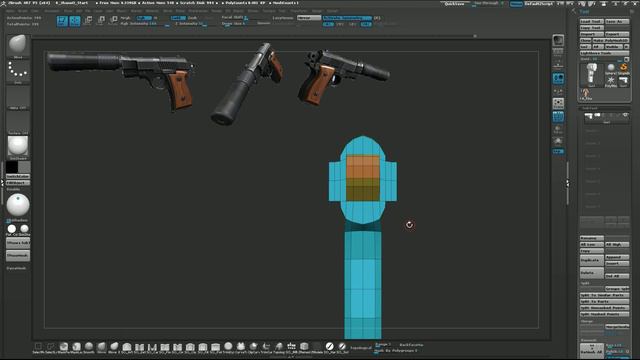This screenshot has height=360, width=640.
Task: Open the current brush thumbnail picker
Action: tap(18, 45)
